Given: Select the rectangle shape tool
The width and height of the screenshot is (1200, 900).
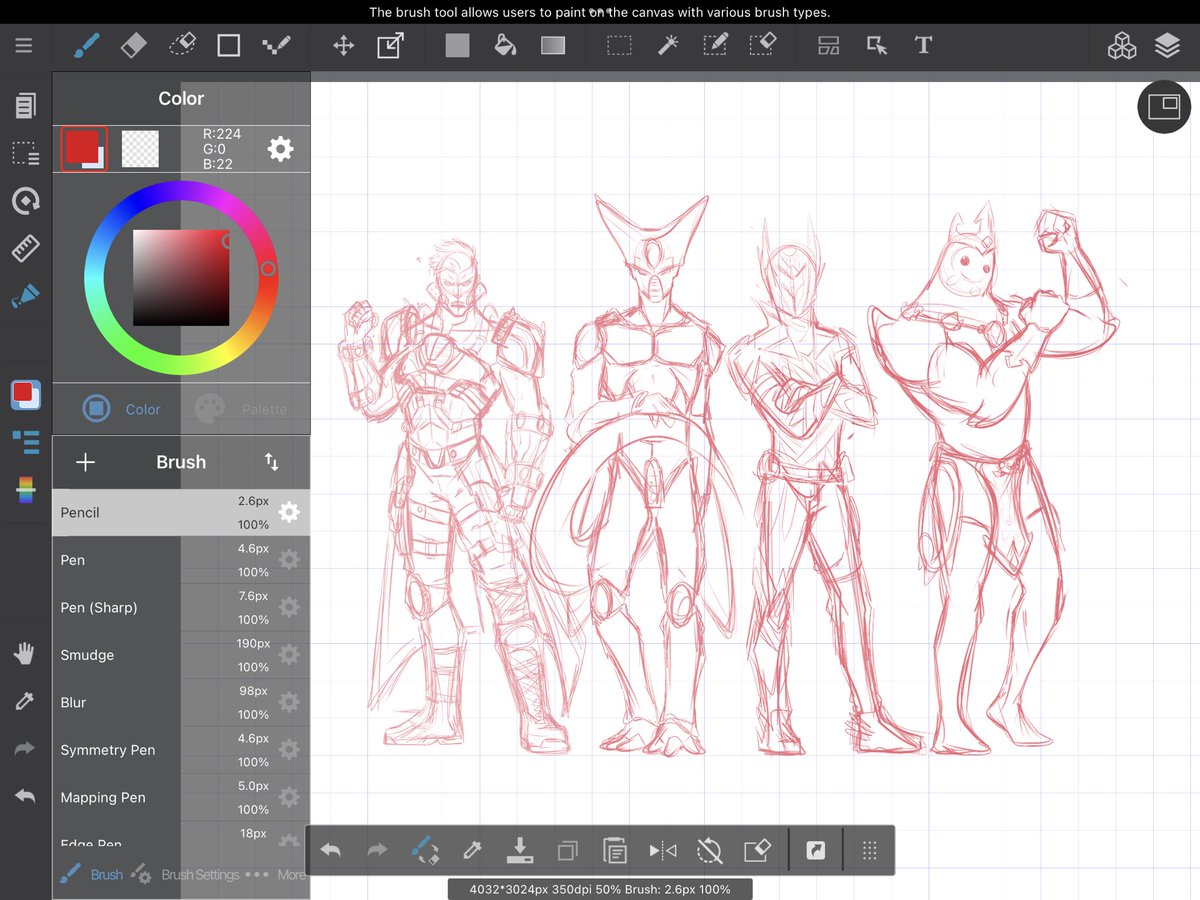Looking at the screenshot, I should 229,46.
